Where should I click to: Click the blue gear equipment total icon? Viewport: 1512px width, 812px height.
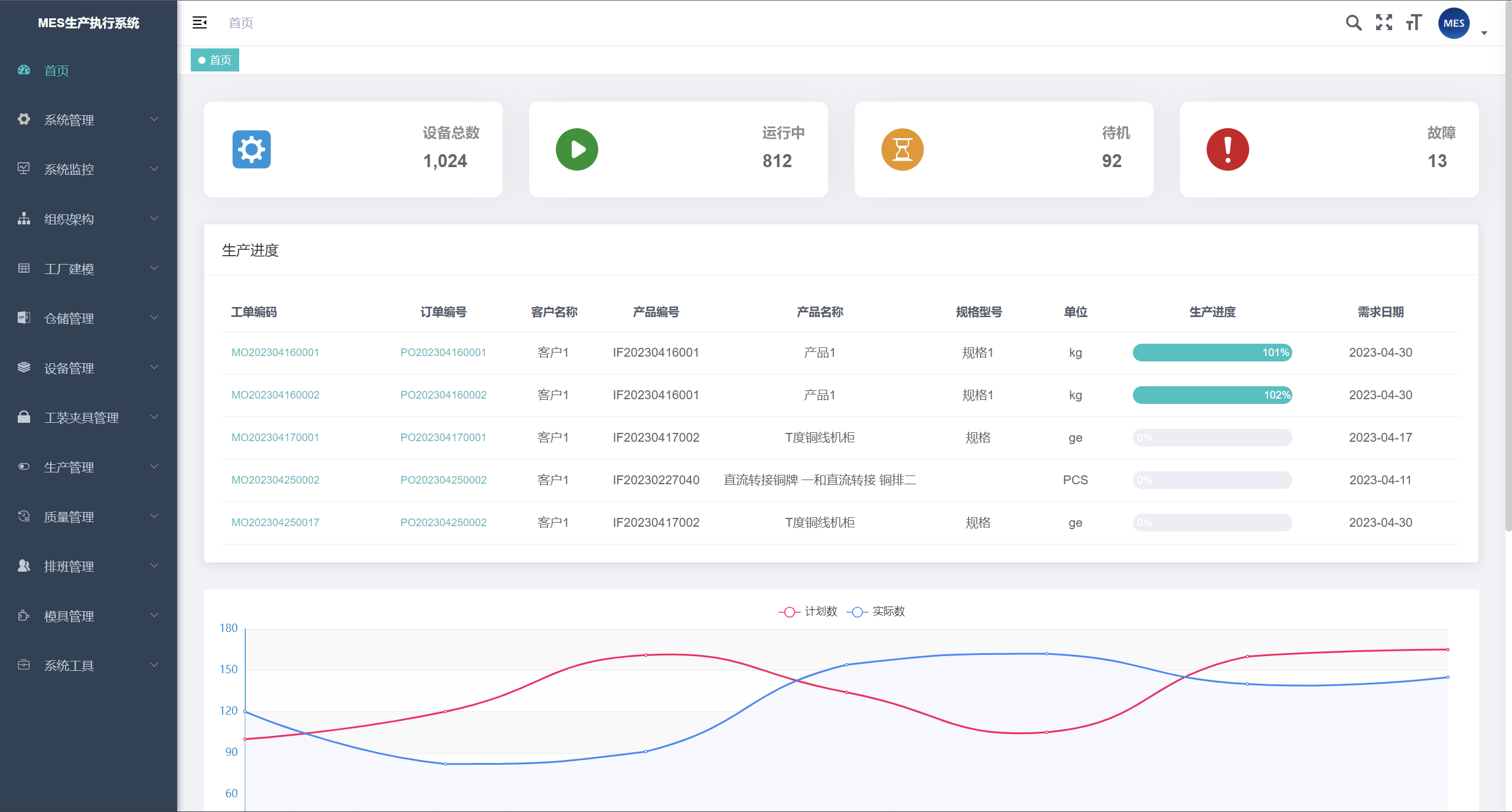pos(252,149)
